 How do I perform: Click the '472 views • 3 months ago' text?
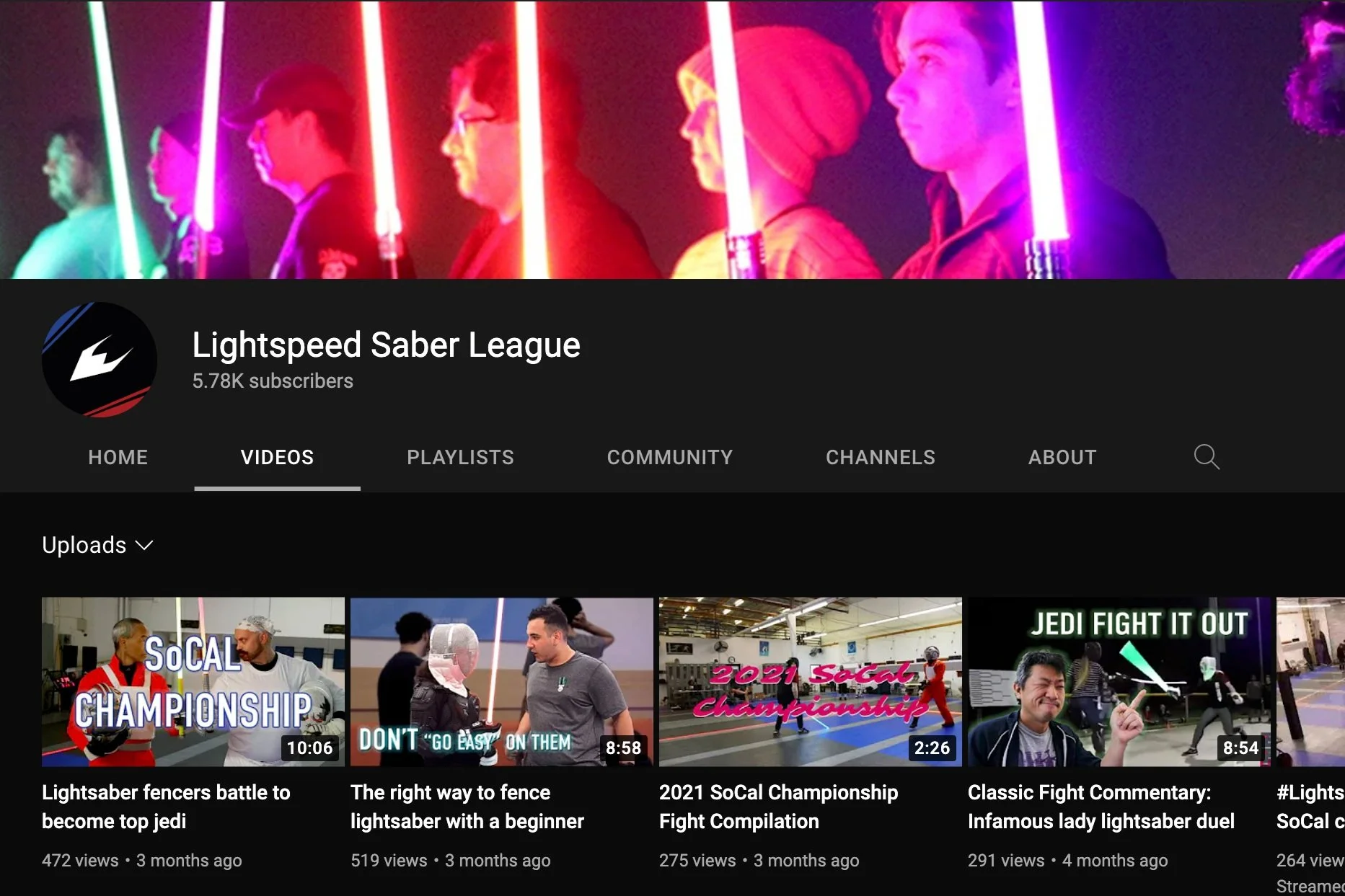[x=142, y=861]
